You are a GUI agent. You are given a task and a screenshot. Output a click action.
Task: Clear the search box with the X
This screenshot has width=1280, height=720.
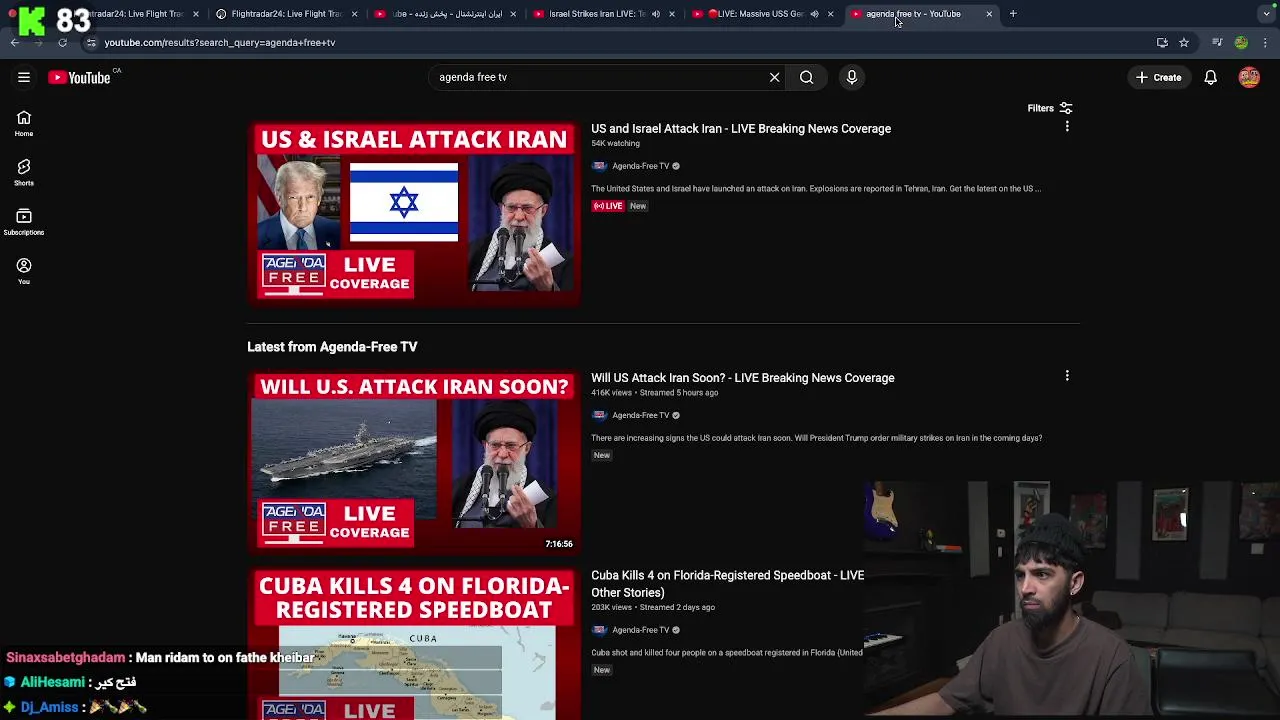tap(774, 77)
